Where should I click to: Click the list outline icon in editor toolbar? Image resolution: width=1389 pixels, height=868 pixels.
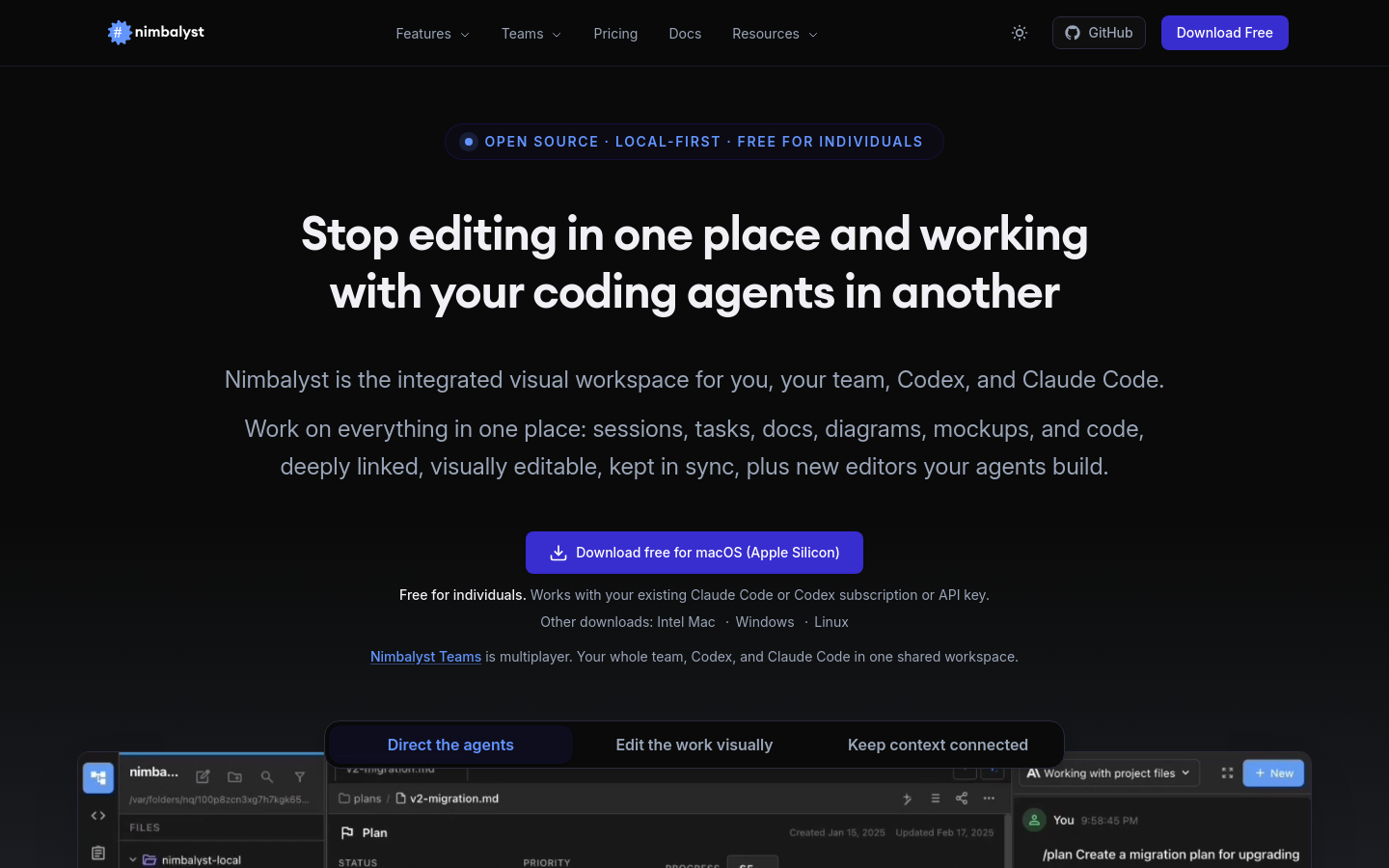935,799
